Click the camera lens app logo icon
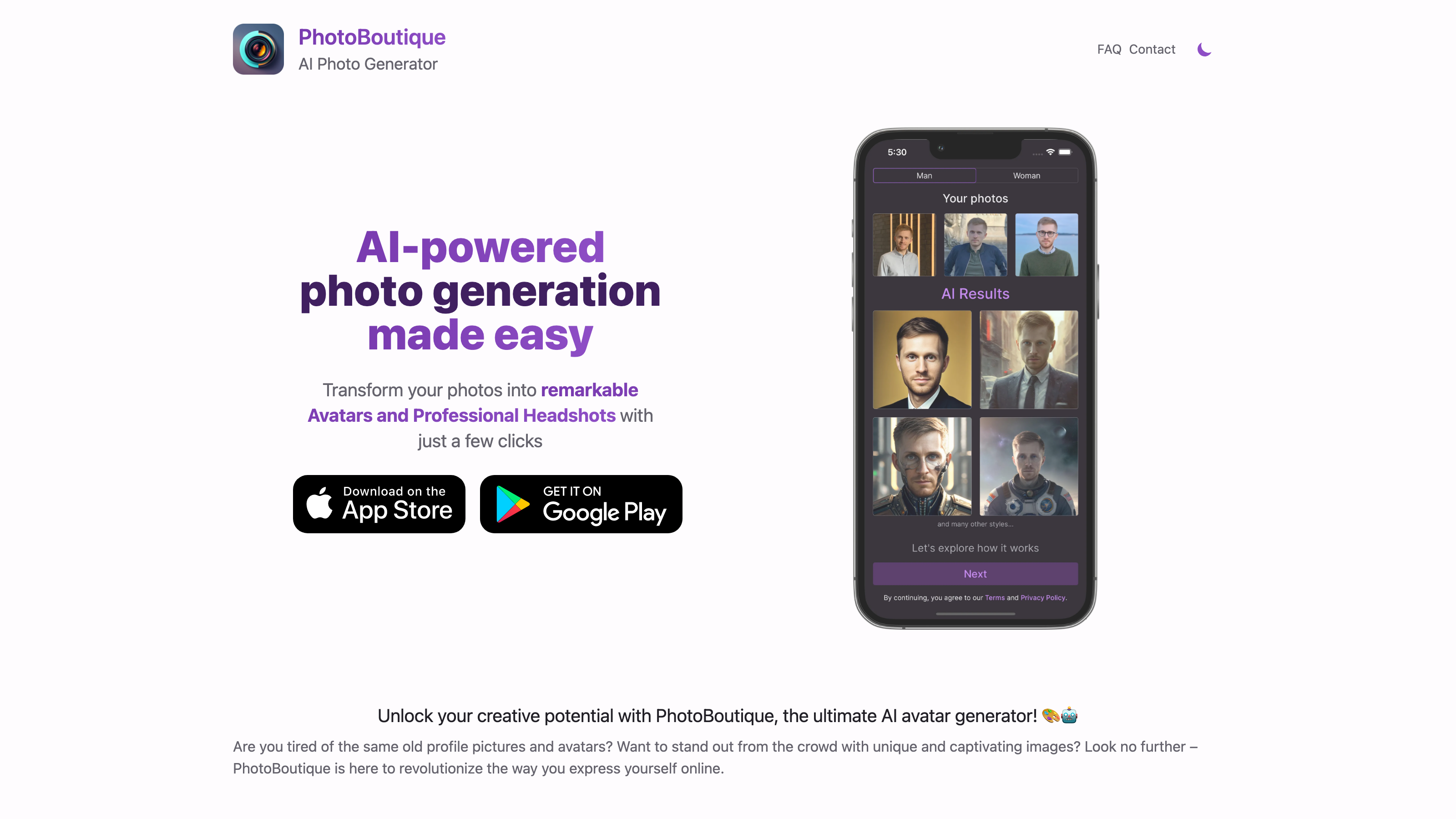 click(257, 49)
